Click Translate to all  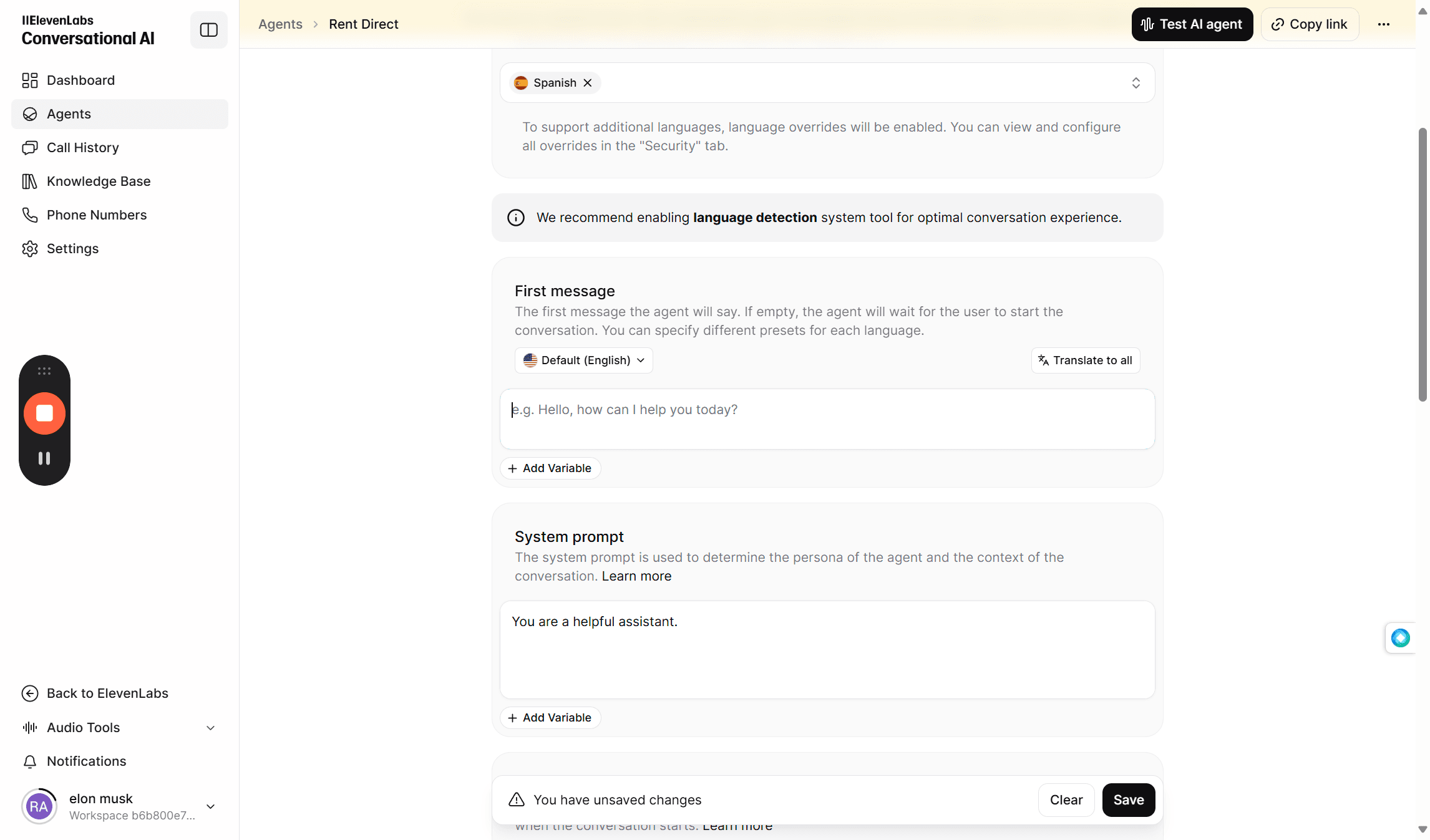tap(1086, 360)
